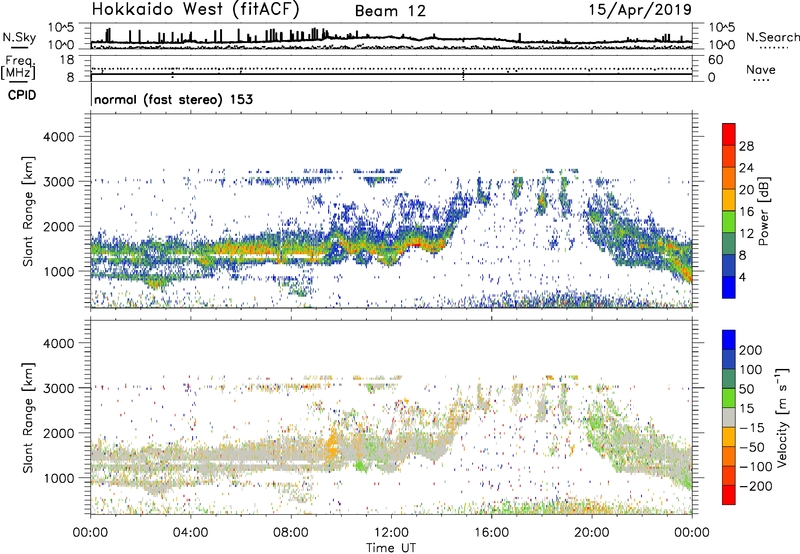Click '1000' tick on velocity panel range axis
The image size is (800, 554).
point(58,478)
